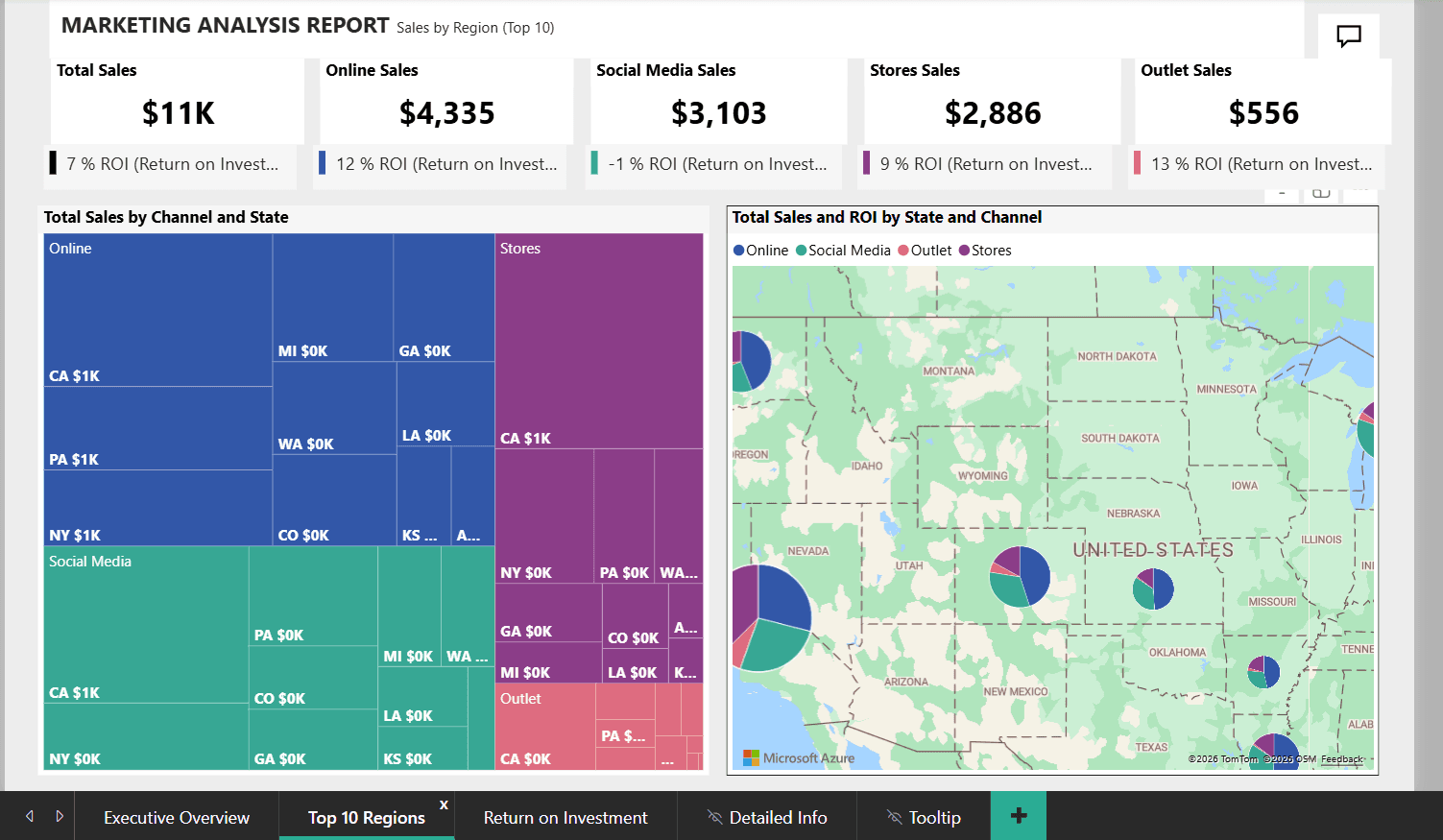Close the Top 10 Regions tab
Viewport: 1443px width, 840px height.
pos(444,804)
